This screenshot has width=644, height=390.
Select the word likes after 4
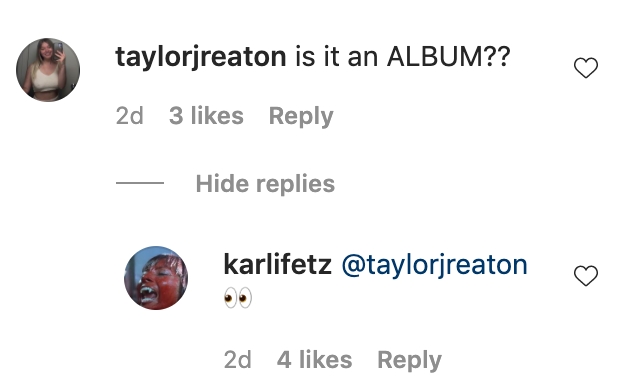coord(325,360)
